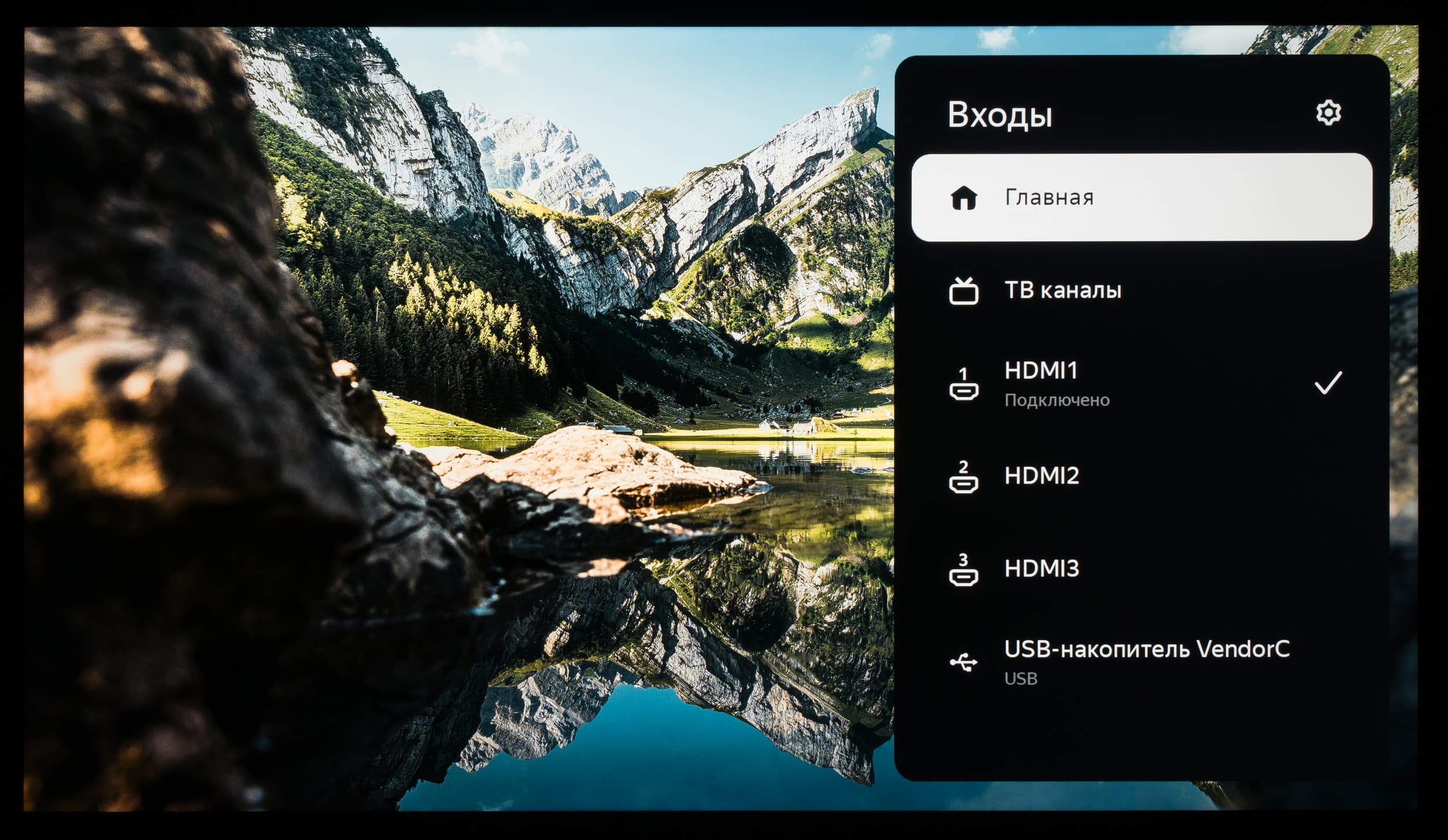Image resolution: width=1448 pixels, height=840 pixels.
Task: Click the small USB subtitle label
Action: coord(1021,679)
